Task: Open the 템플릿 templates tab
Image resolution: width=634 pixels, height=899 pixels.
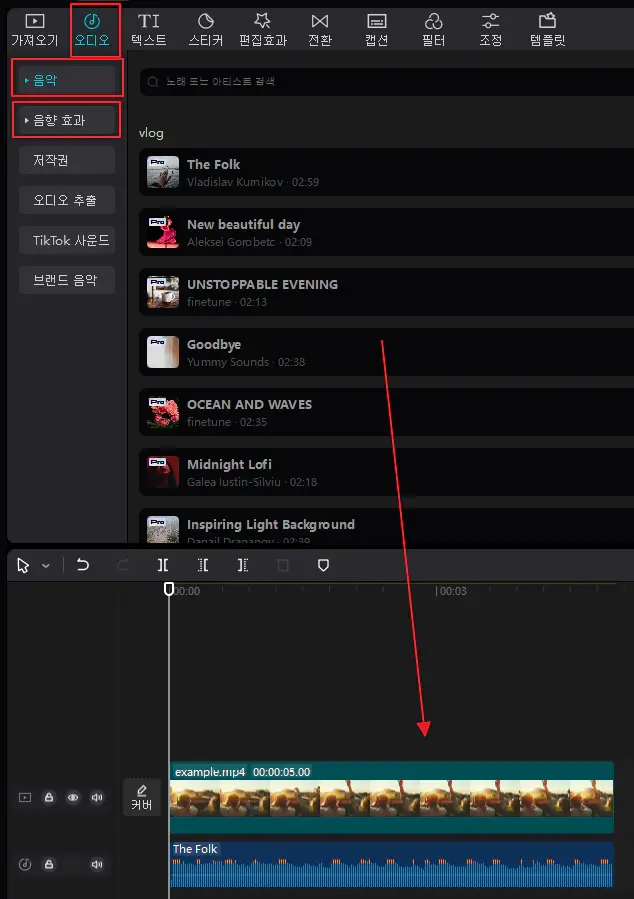Action: tap(547, 30)
